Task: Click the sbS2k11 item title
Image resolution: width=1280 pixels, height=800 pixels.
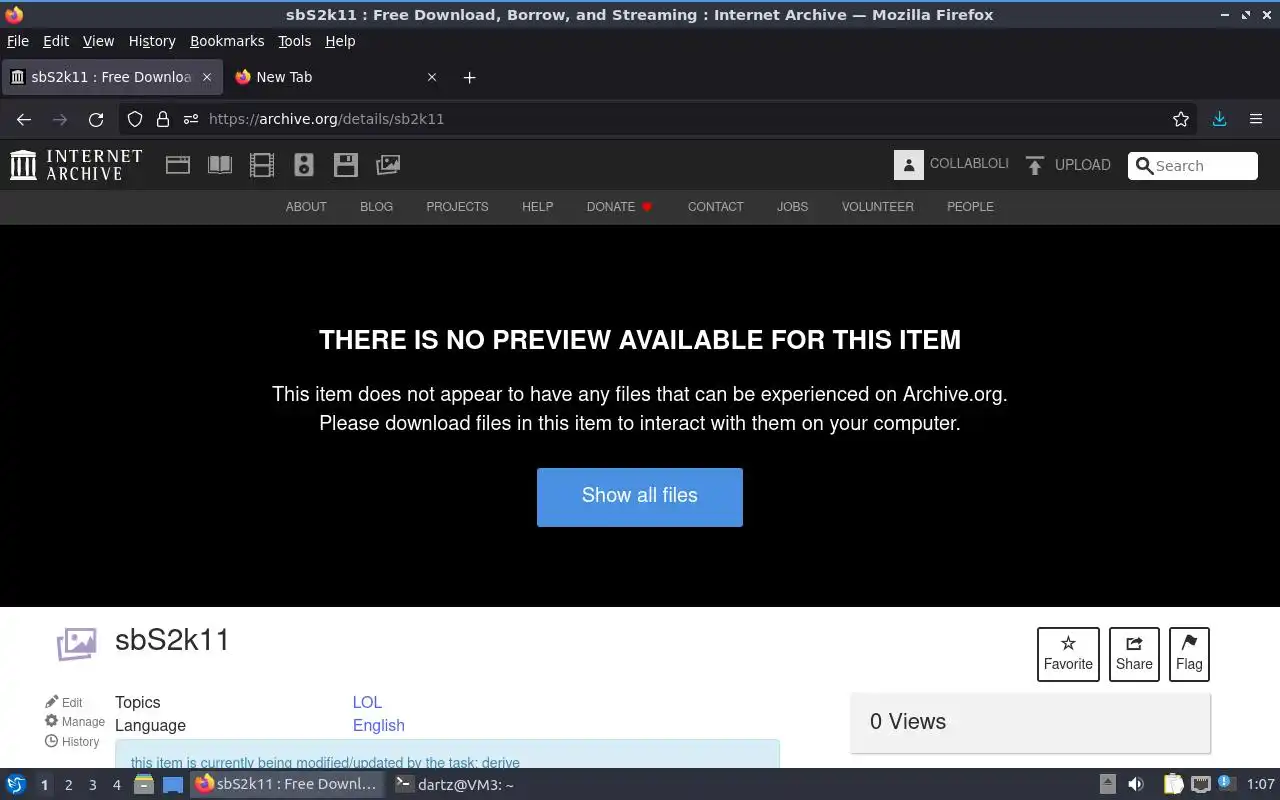Action: [x=172, y=640]
